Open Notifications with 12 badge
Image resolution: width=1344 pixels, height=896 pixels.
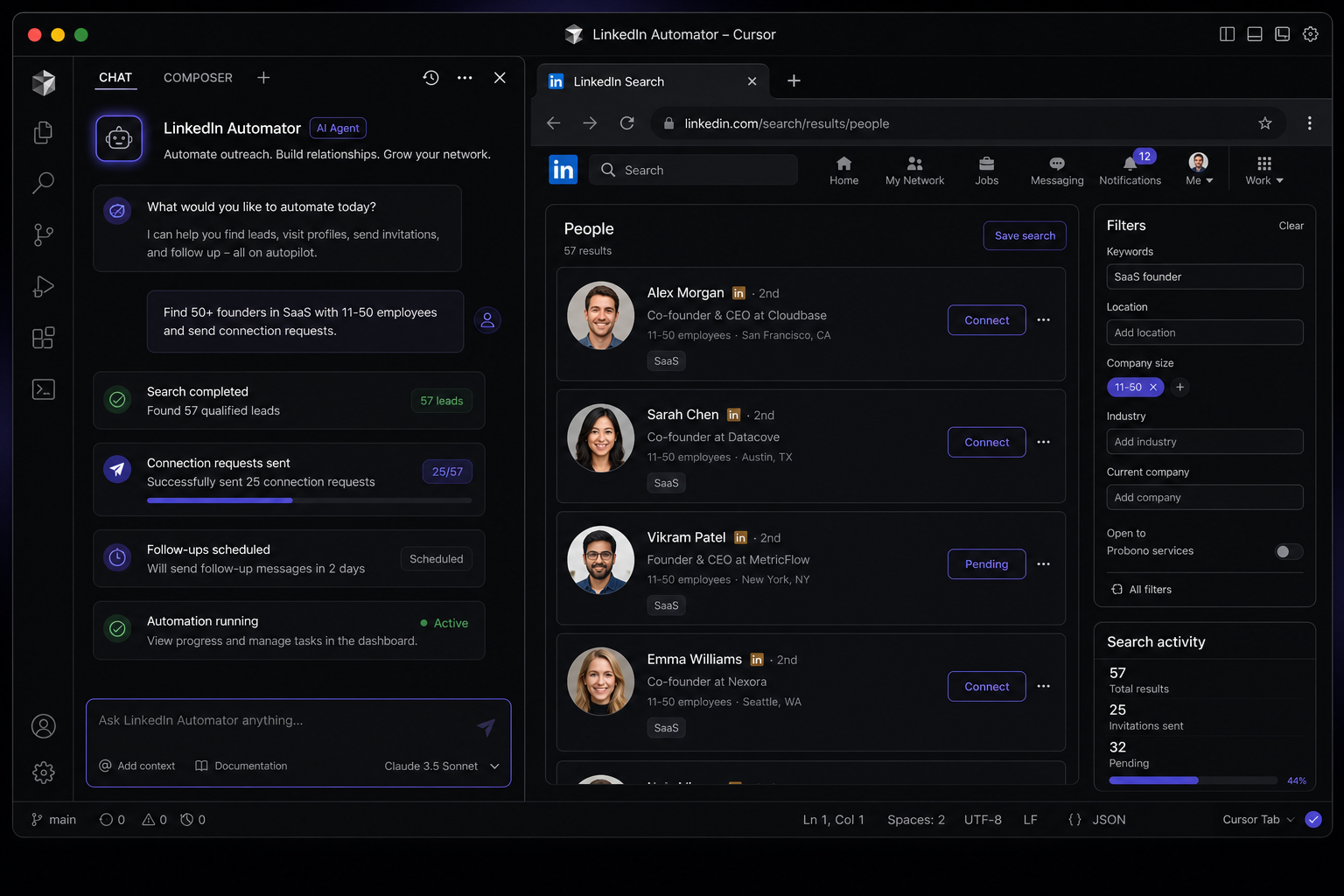[1130, 171]
